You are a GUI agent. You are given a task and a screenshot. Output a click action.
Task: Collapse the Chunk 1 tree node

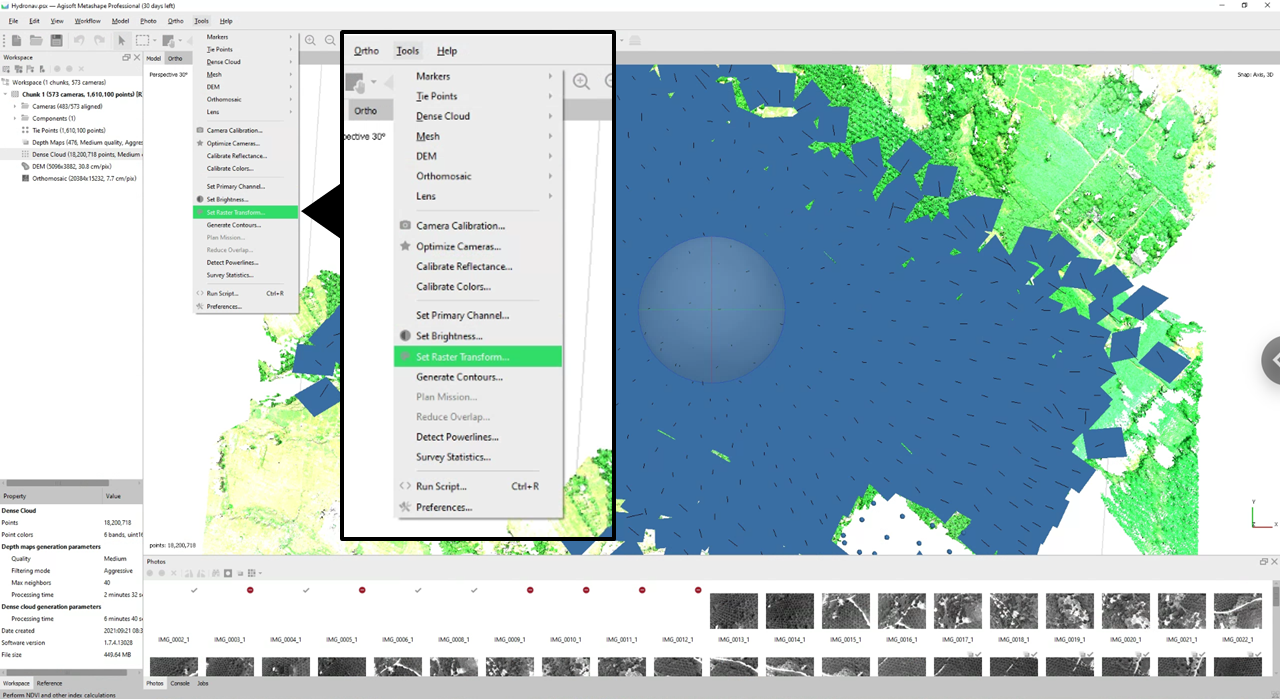pos(5,94)
